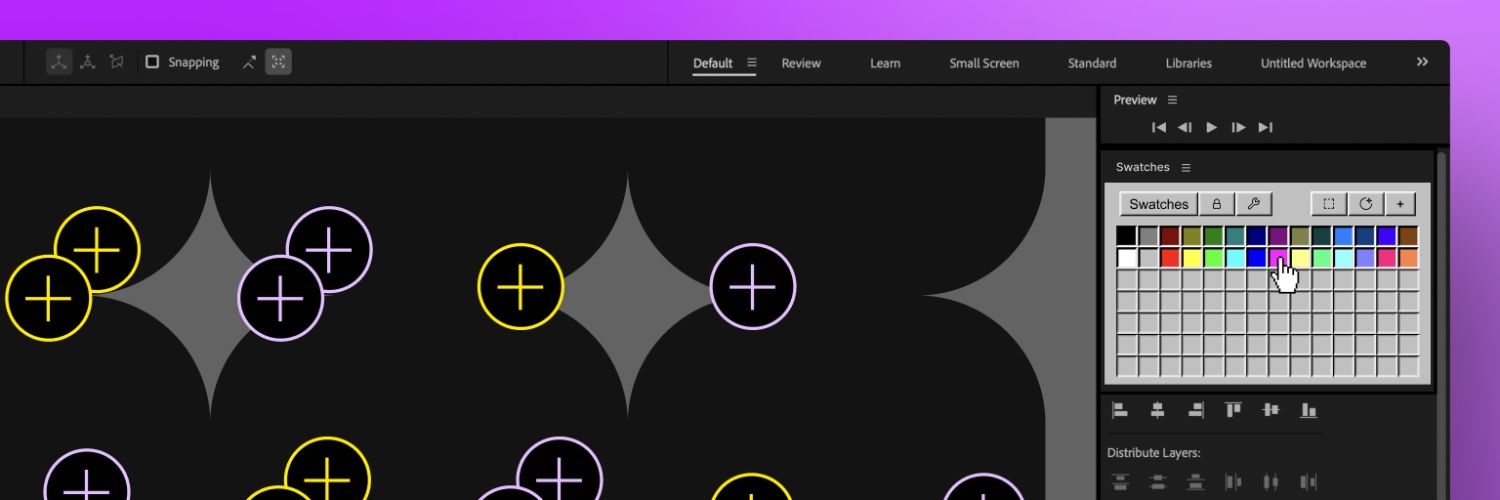Click the lock icon in Swatches panel
Screen dimensions: 1500x500
click(x=1217, y=204)
